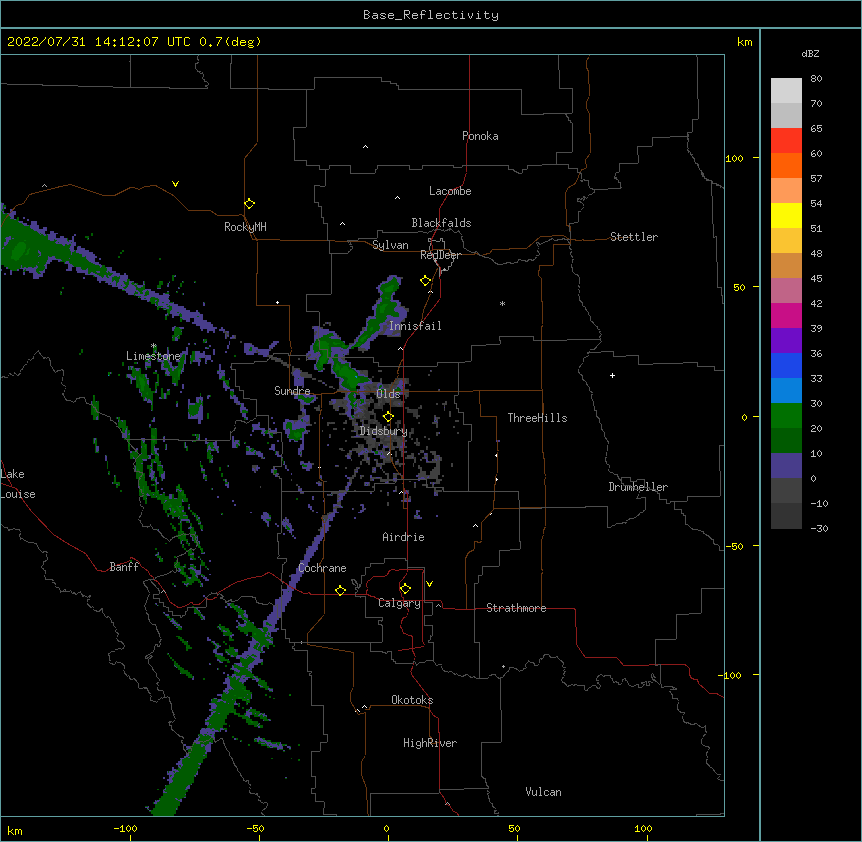
Task: Click the Vulcan label
Action: [x=543, y=792]
